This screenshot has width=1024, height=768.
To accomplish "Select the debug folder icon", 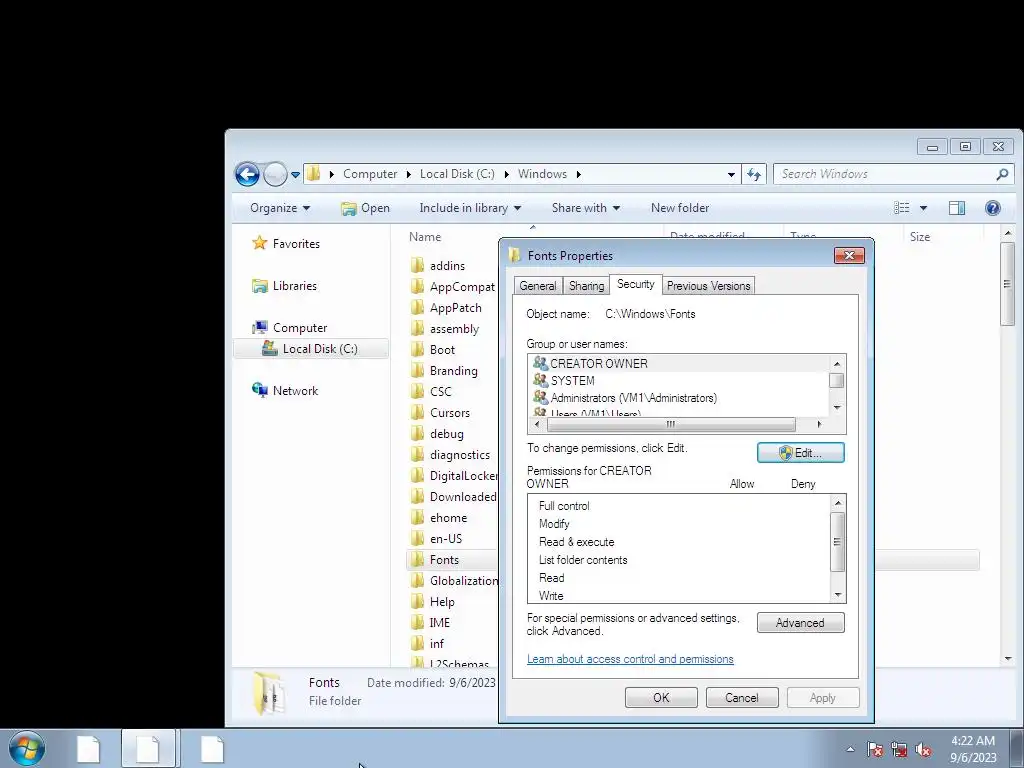I will (418, 433).
